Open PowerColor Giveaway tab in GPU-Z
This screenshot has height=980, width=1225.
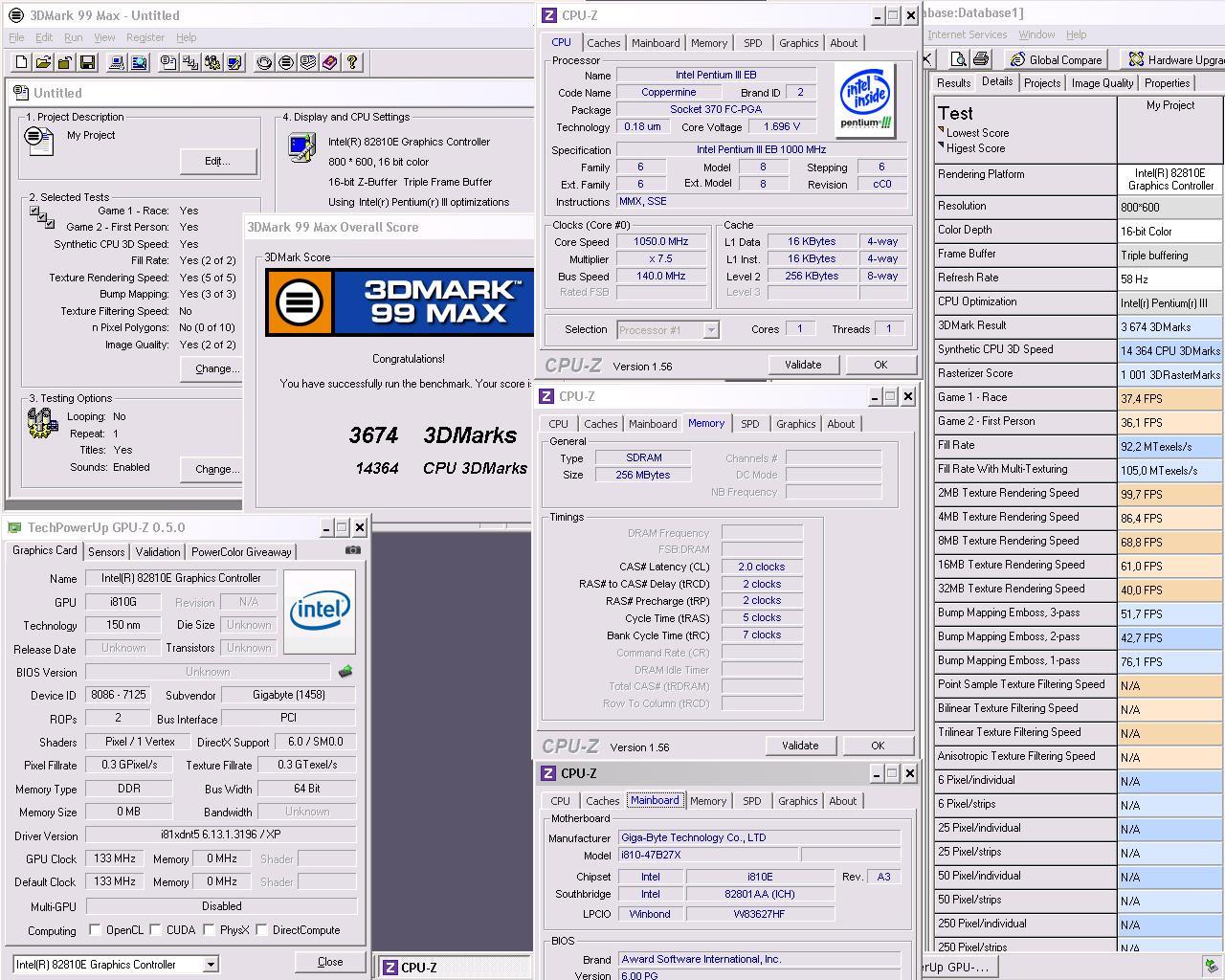pos(241,552)
